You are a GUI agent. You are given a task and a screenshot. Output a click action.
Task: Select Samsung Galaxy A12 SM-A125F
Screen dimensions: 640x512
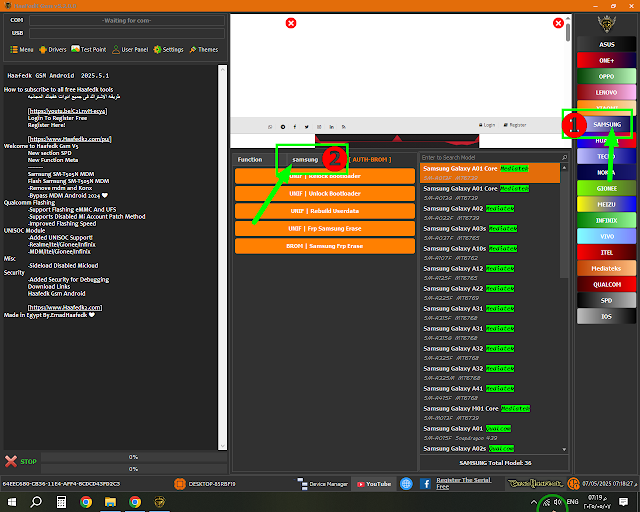[x=490, y=273]
